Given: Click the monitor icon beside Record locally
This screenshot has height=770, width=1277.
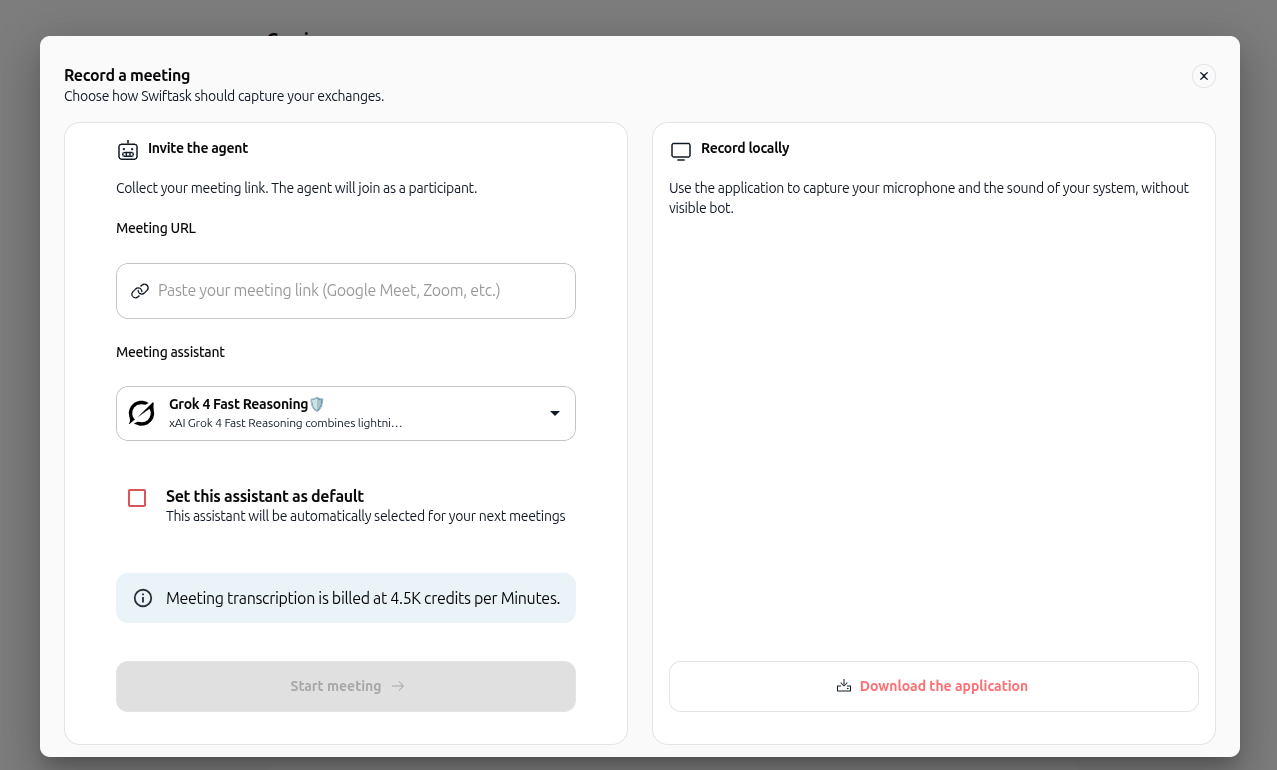Looking at the screenshot, I should 681,151.
